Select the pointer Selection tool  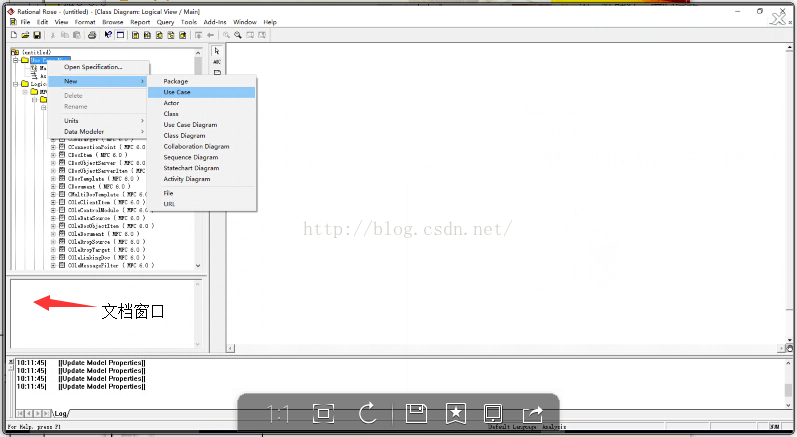(x=217, y=51)
